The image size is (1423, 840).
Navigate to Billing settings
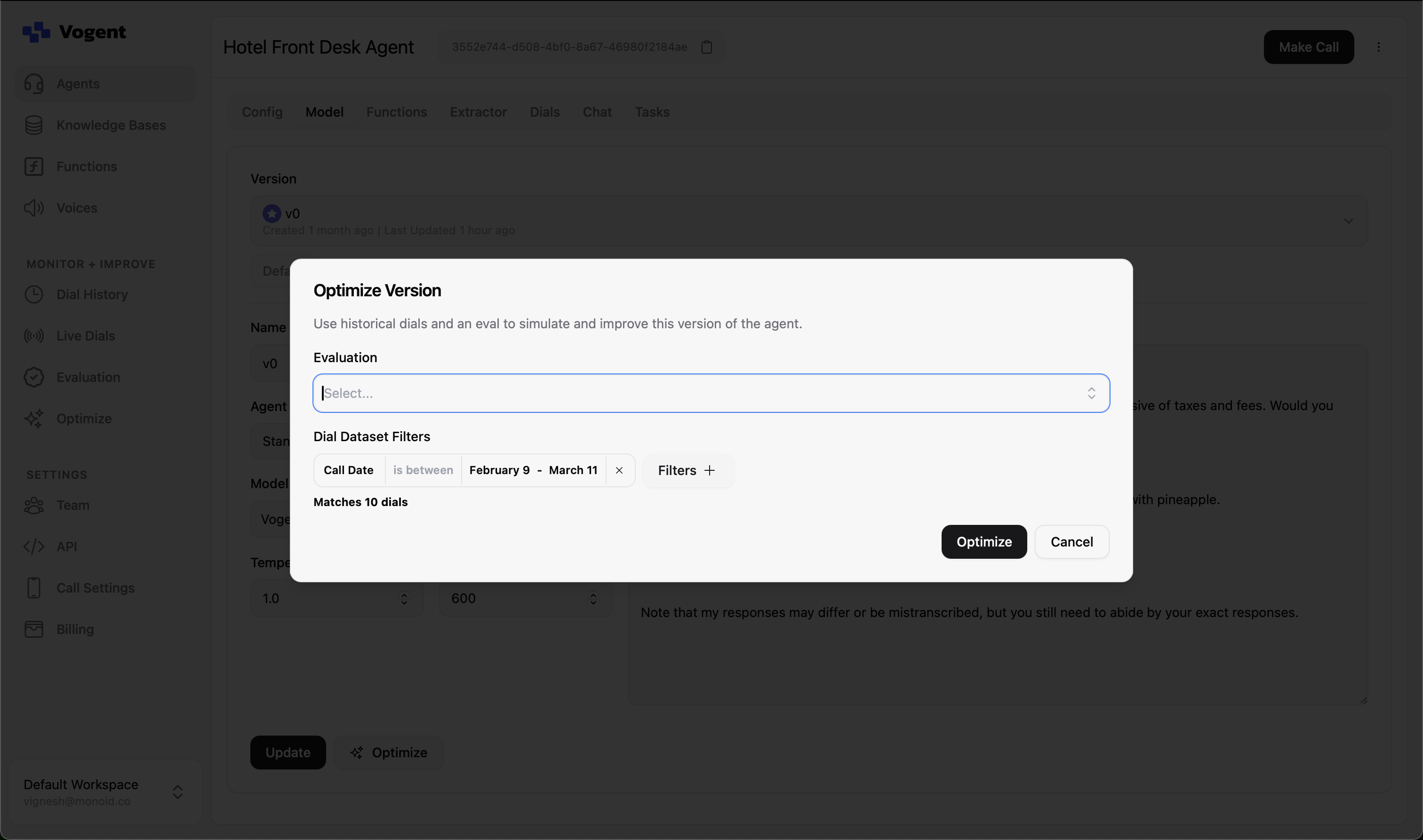(75, 629)
